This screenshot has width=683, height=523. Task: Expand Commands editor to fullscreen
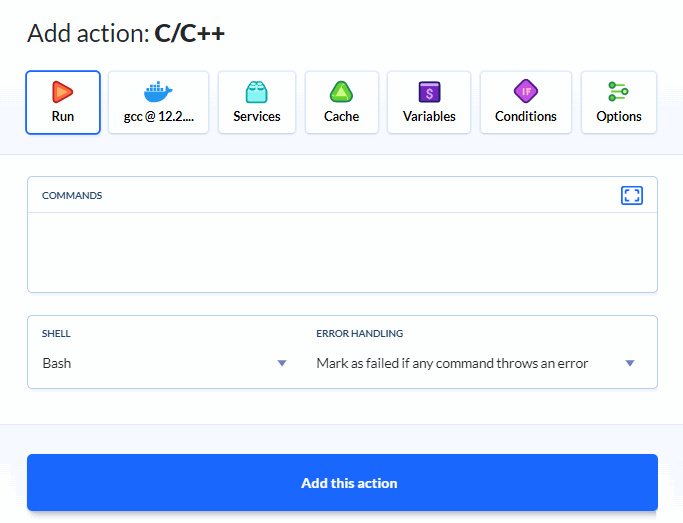click(x=632, y=195)
